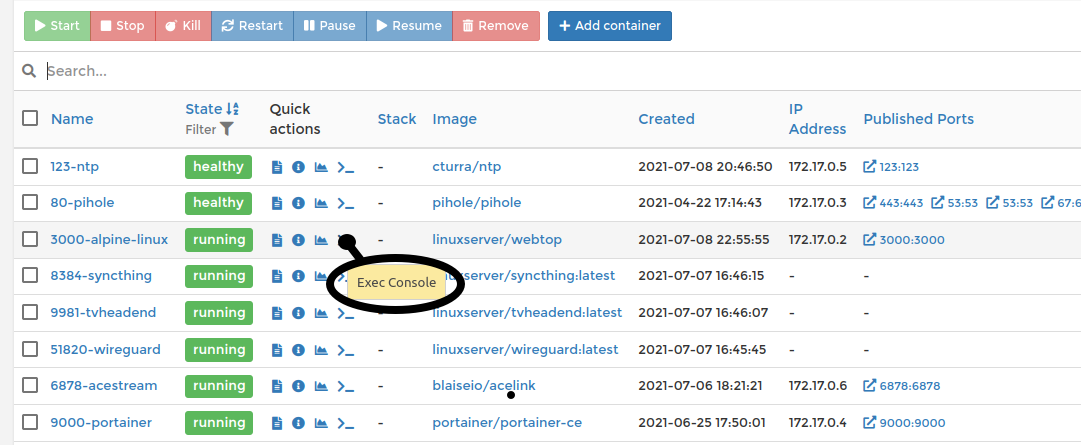Sort the table by the Name column header
The width and height of the screenshot is (1081, 445).
tap(72, 119)
